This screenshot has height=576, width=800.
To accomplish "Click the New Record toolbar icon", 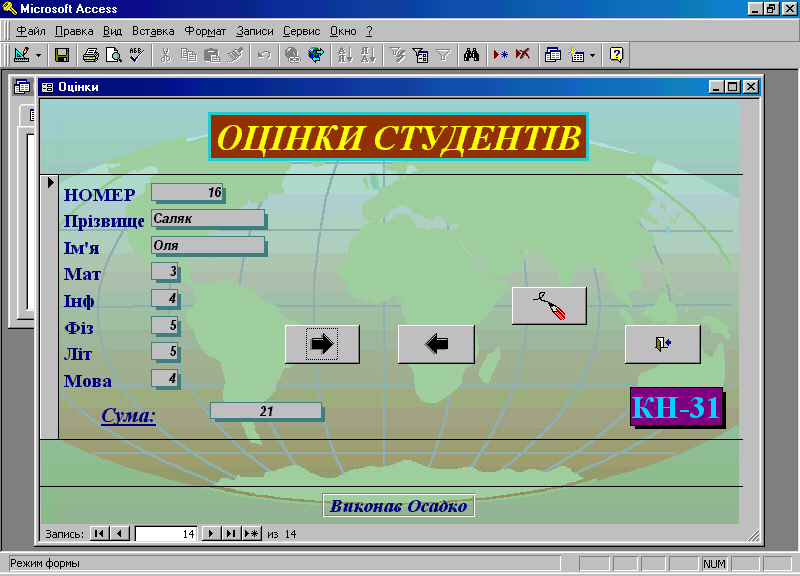I will pos(501,55).
